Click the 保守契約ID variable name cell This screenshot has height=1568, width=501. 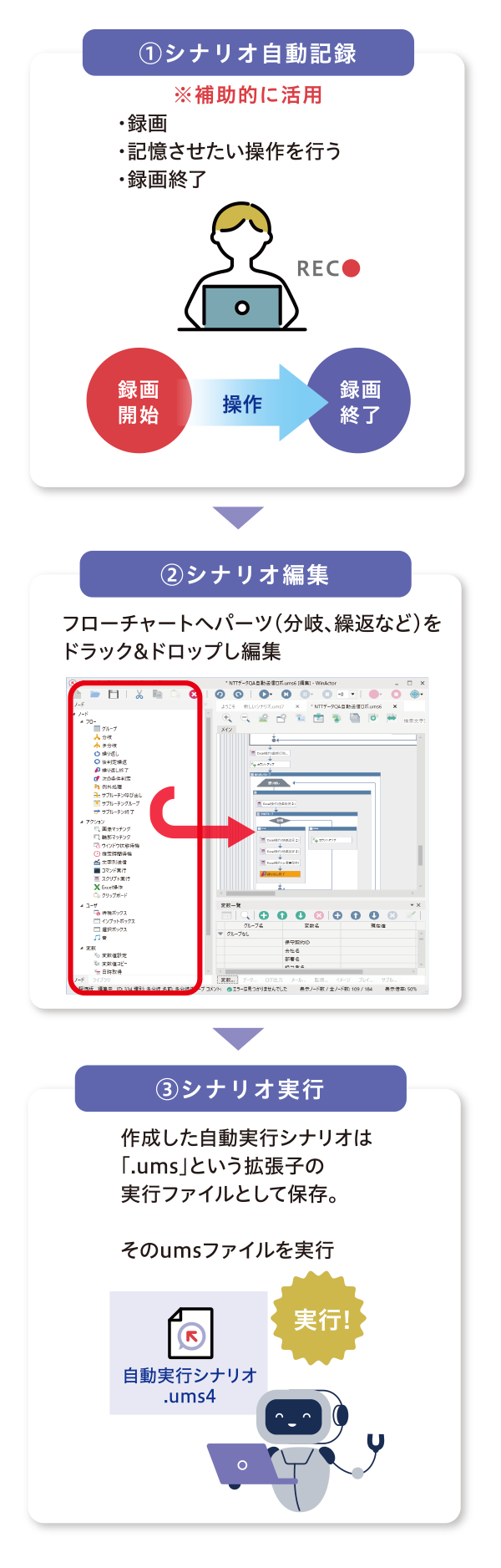tap(311, 943)
